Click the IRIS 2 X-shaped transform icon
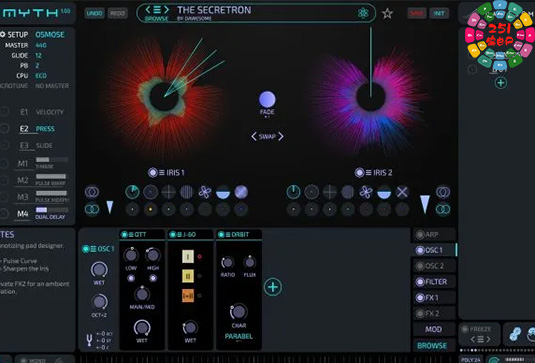535x363 pixels. [x=402, y=192]
